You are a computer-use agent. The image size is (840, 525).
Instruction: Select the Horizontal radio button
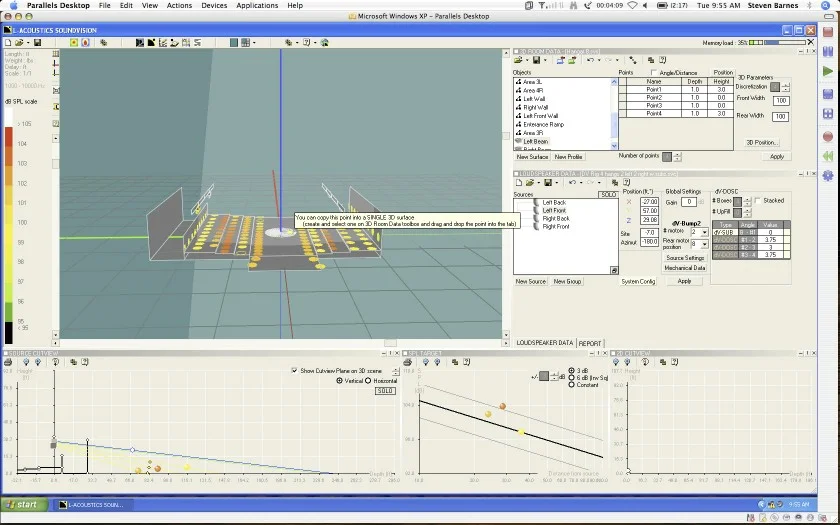pos(368,381)
